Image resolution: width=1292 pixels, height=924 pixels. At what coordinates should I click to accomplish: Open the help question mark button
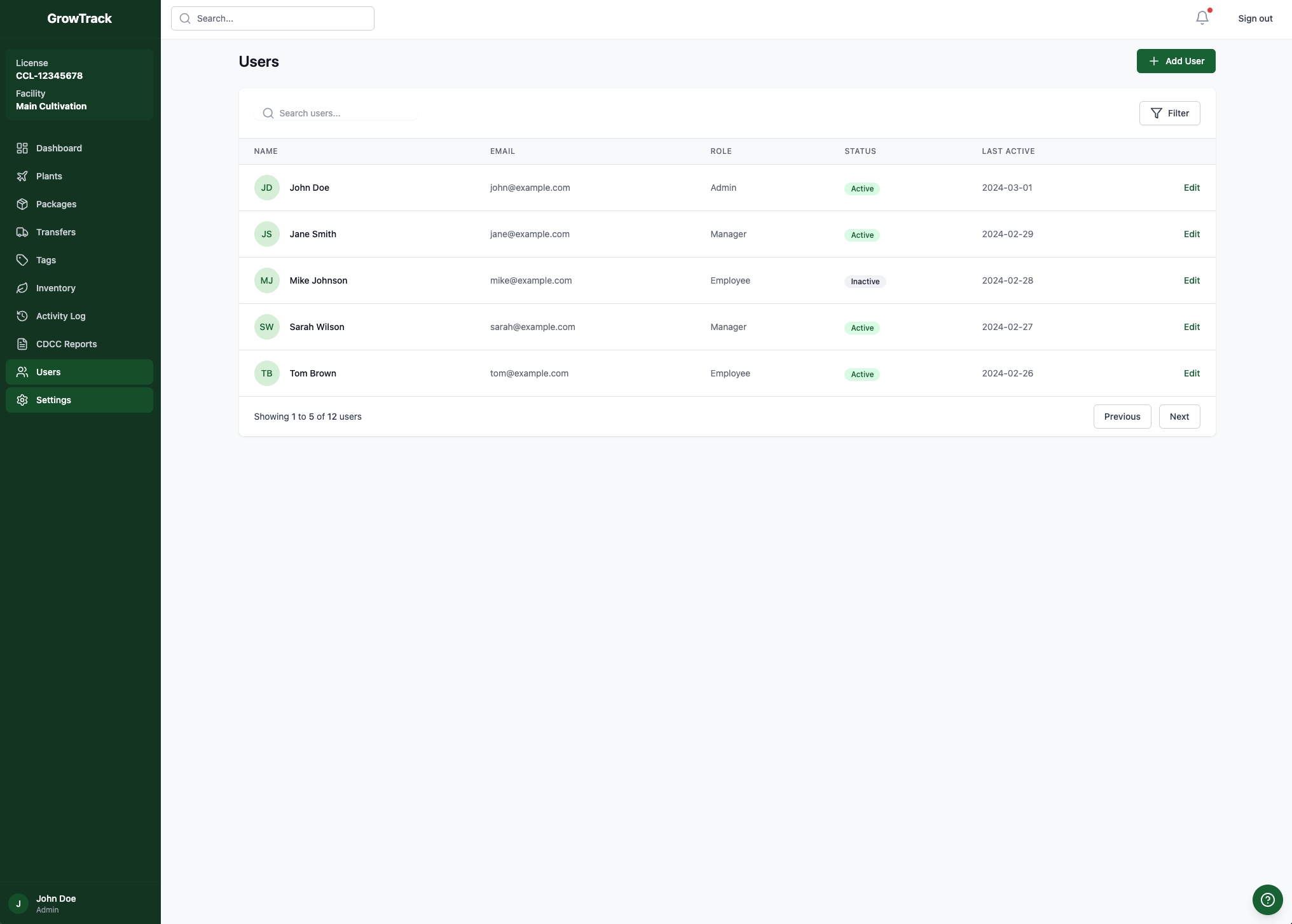pyautogui.click(x=1267, y=899)
